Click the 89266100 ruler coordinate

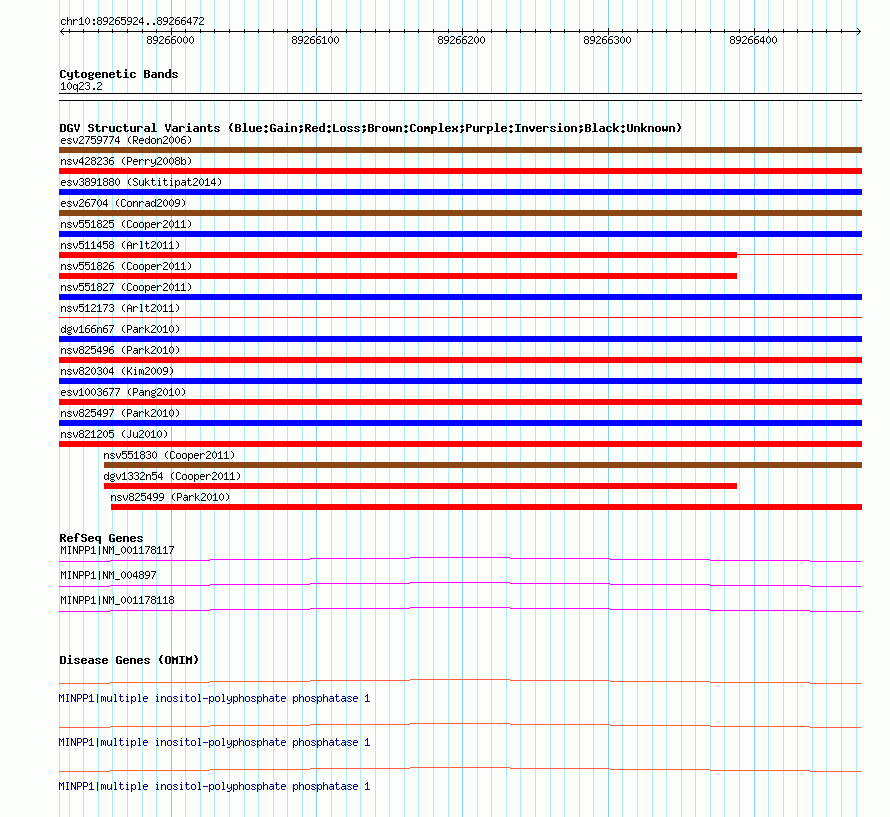coord(316,40)
